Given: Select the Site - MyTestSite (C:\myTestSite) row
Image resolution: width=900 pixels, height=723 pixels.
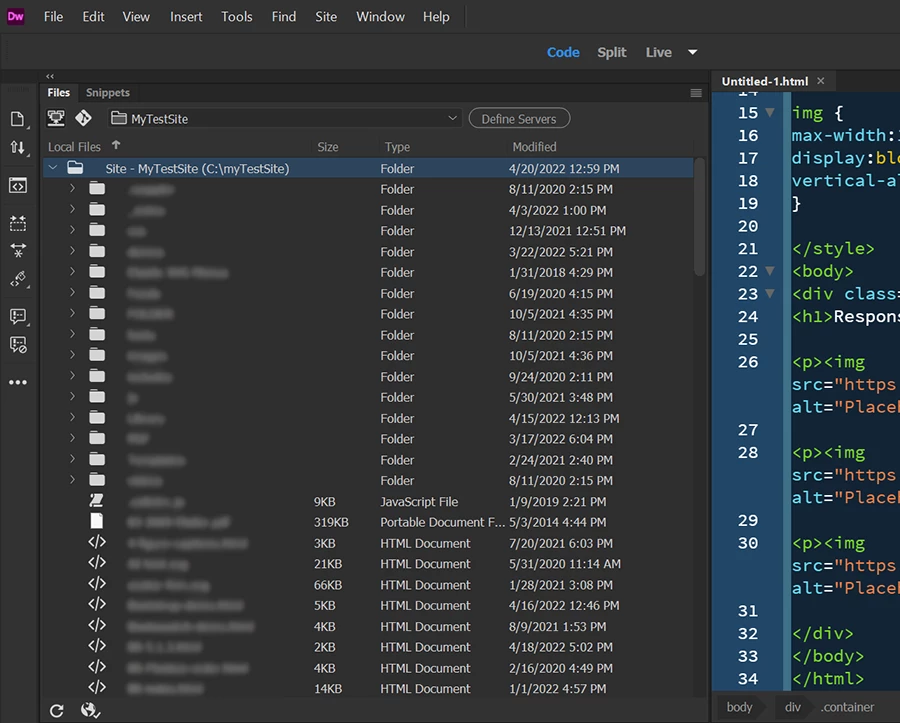Looking at the screenshot, I should 368,168.
